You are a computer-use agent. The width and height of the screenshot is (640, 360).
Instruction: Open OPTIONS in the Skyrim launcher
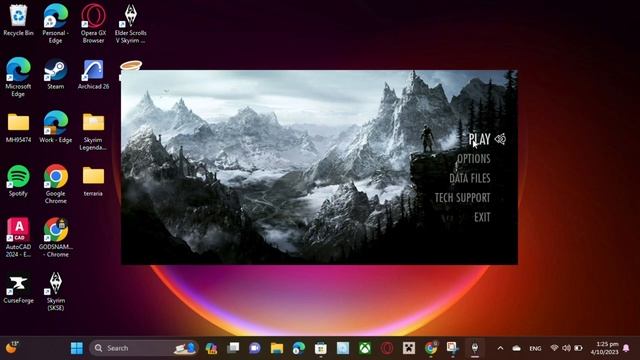click(x=473, y=158)
